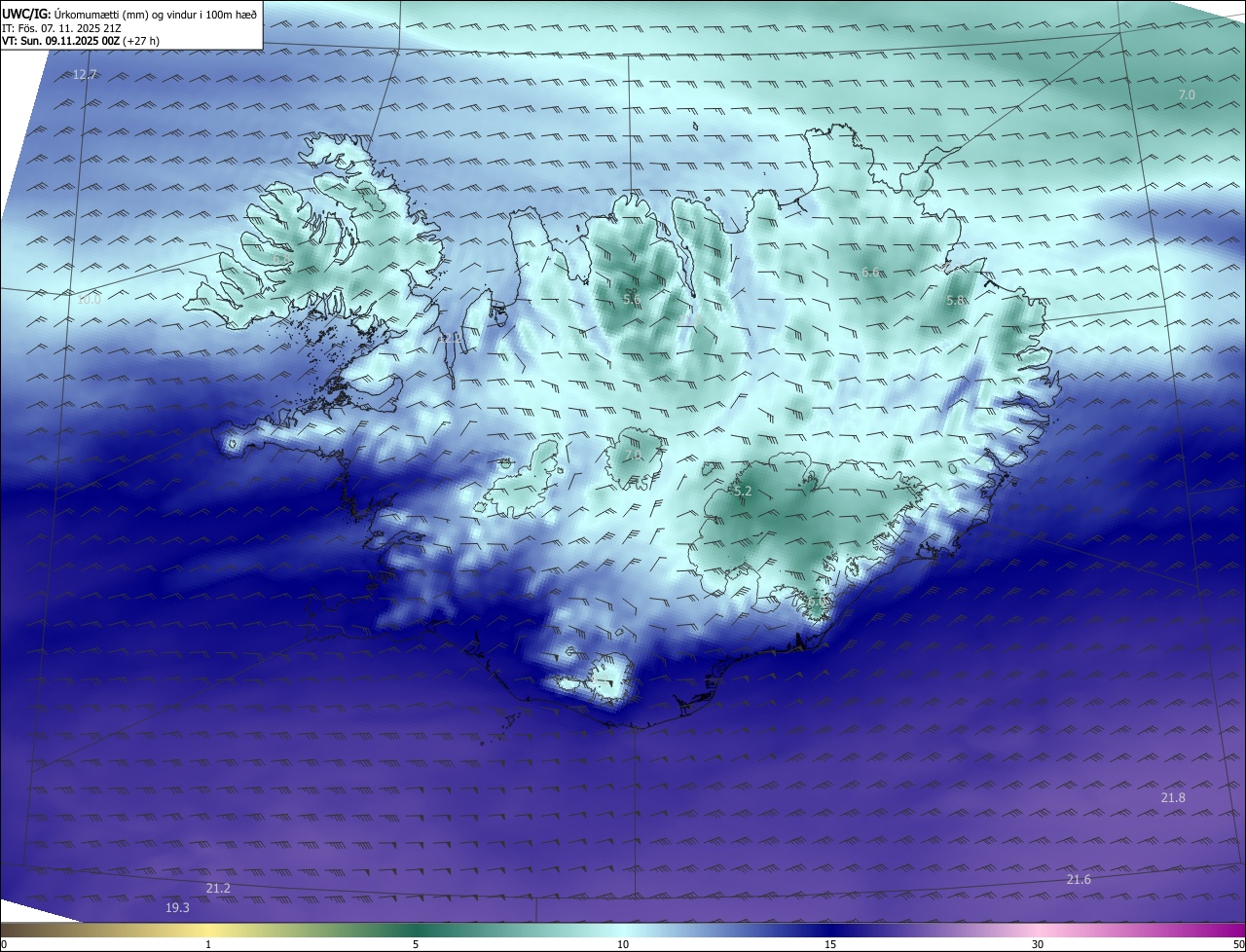Select the valid time 'VT: Sun. 09.11.2025 00Z (+27 h)'
Viewport: 1246px width, 952px height.
tap(81, 41)
